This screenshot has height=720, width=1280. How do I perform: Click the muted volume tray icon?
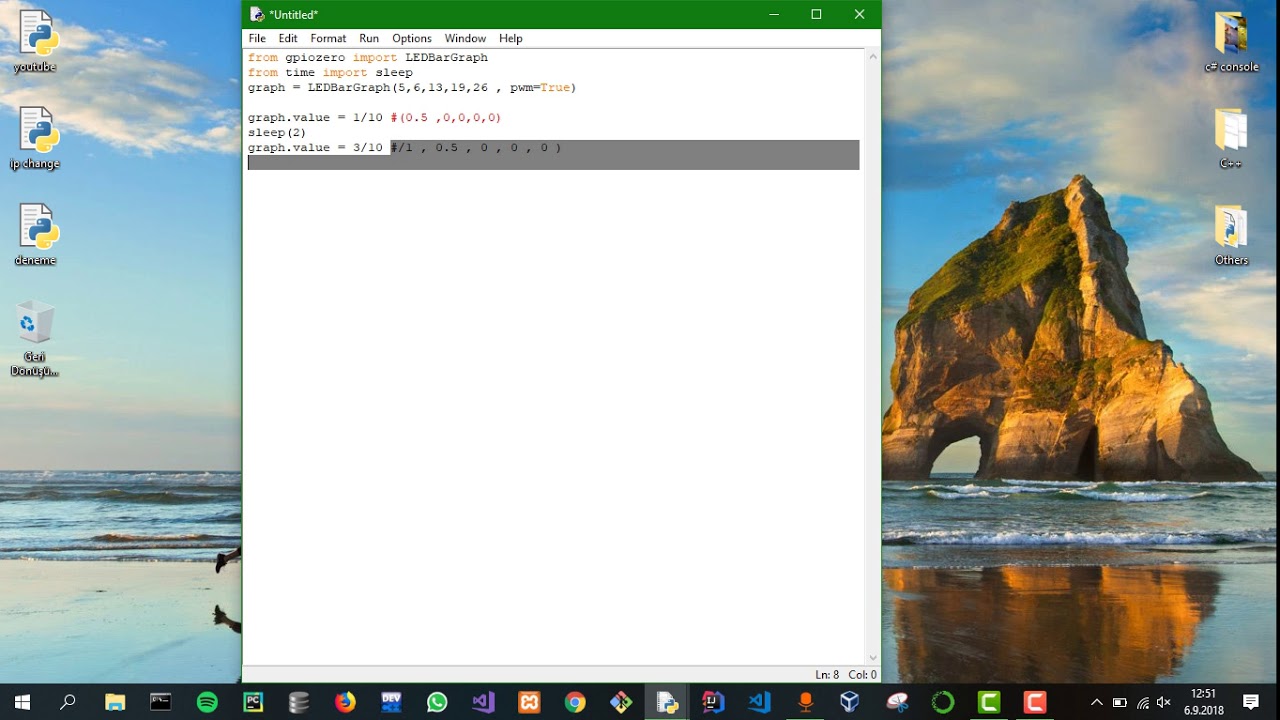click(1164, 702)
